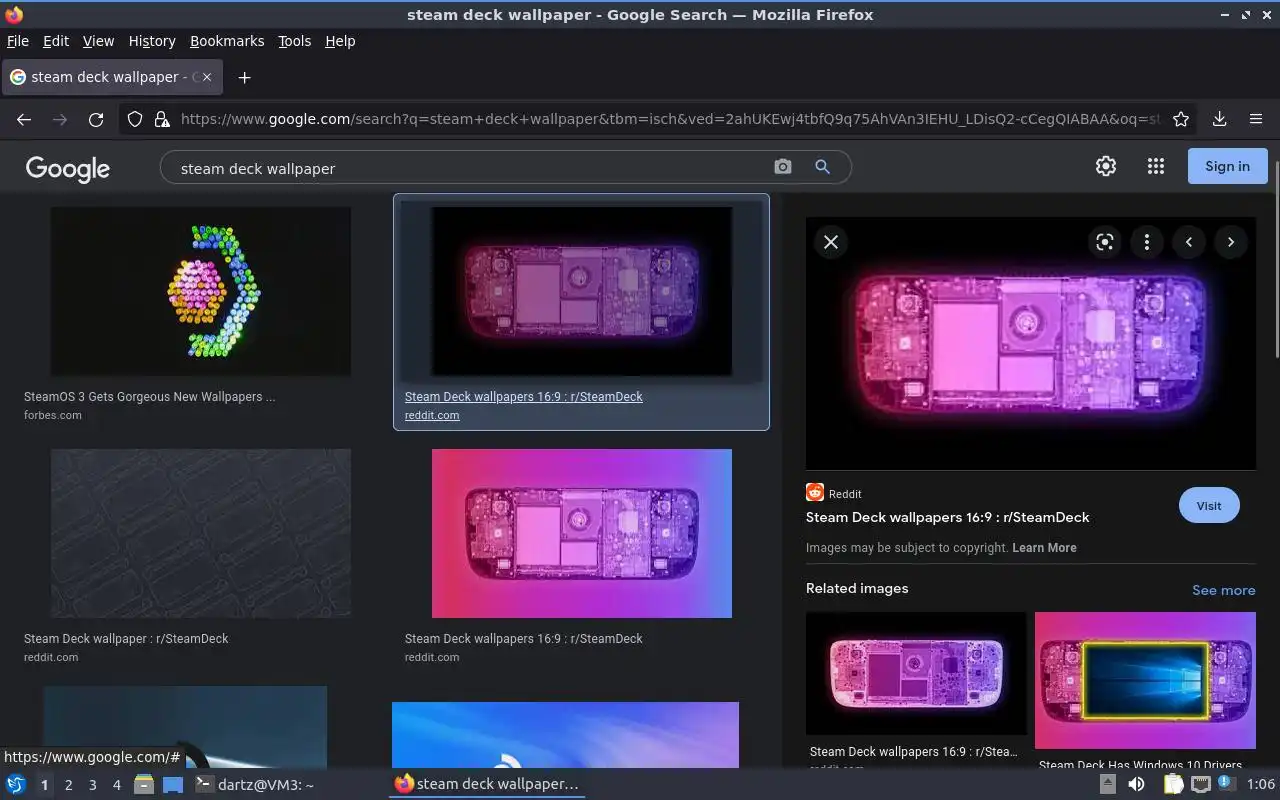
Task: Open the gray patterned Steam Deck wallpaper thumbnail
Action: pyautogui.click(x=201, y=533)
